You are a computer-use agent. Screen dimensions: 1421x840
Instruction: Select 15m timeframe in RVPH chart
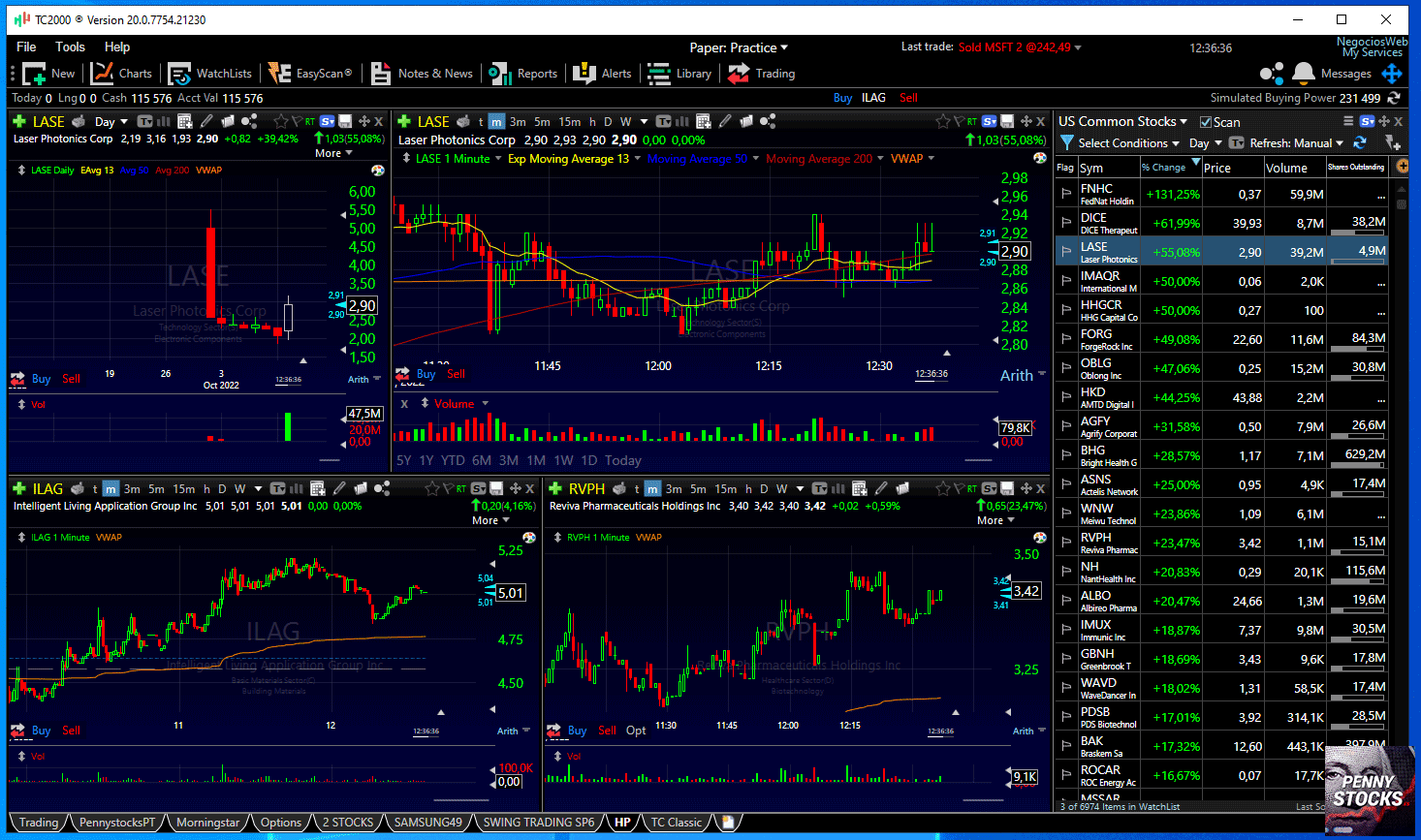pos(725,488)
